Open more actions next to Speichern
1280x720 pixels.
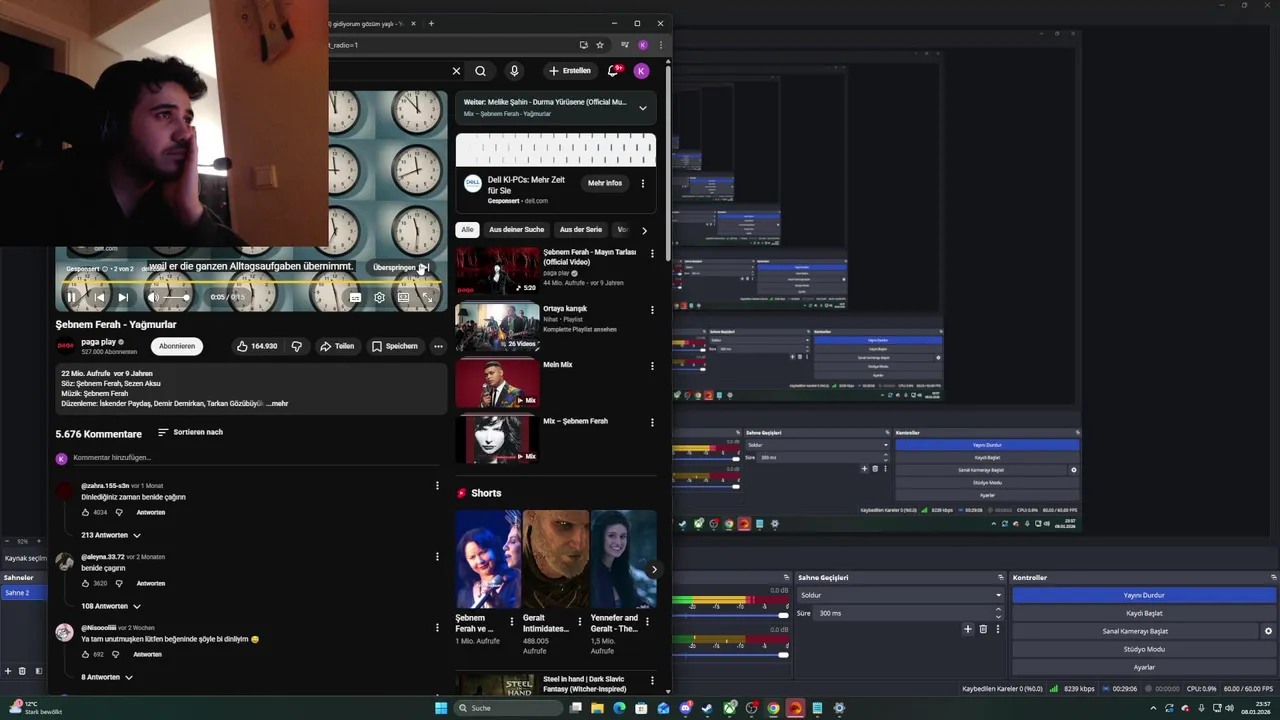point(438,346)
